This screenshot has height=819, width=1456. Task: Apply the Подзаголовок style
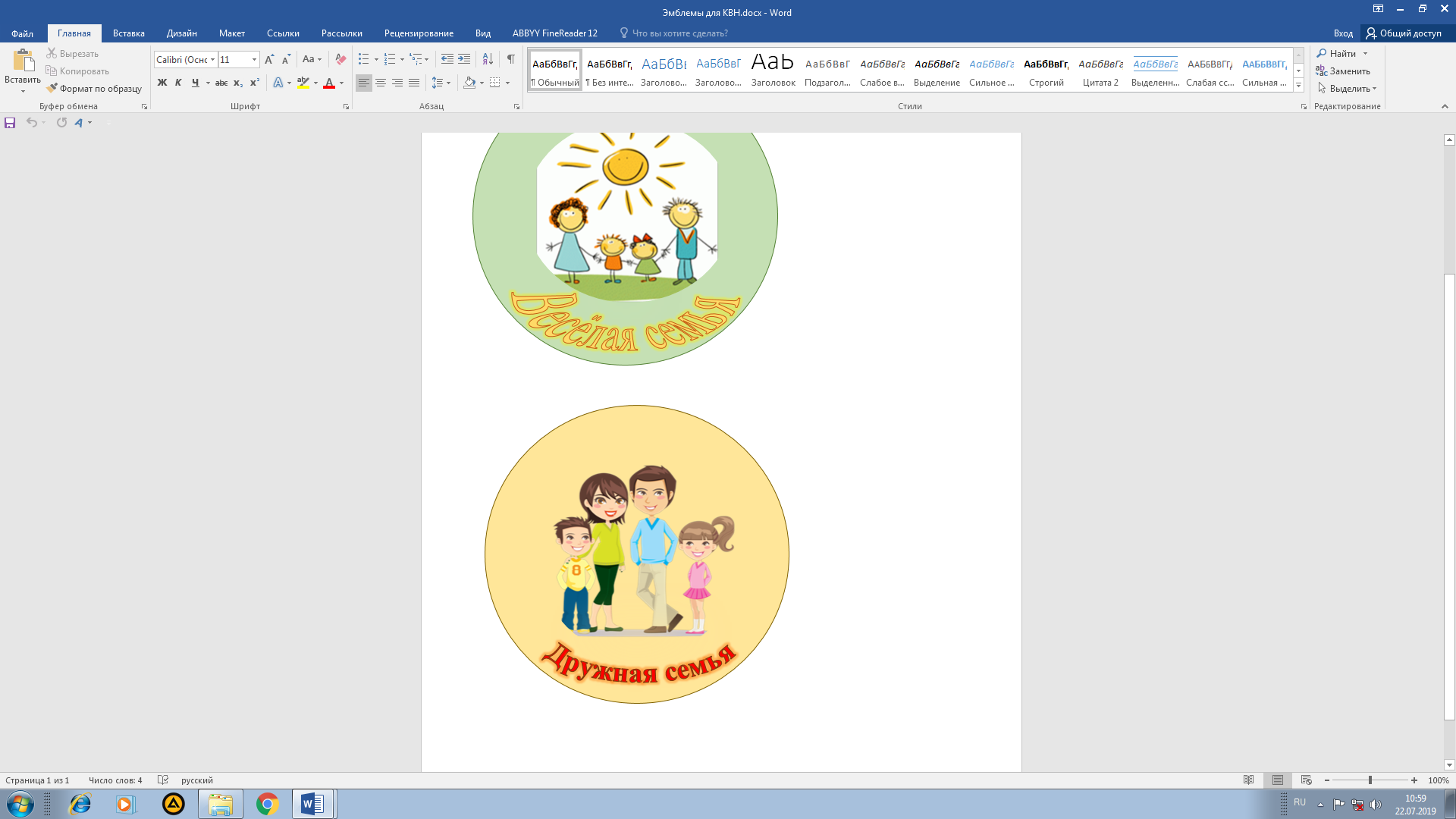(828, 71)
